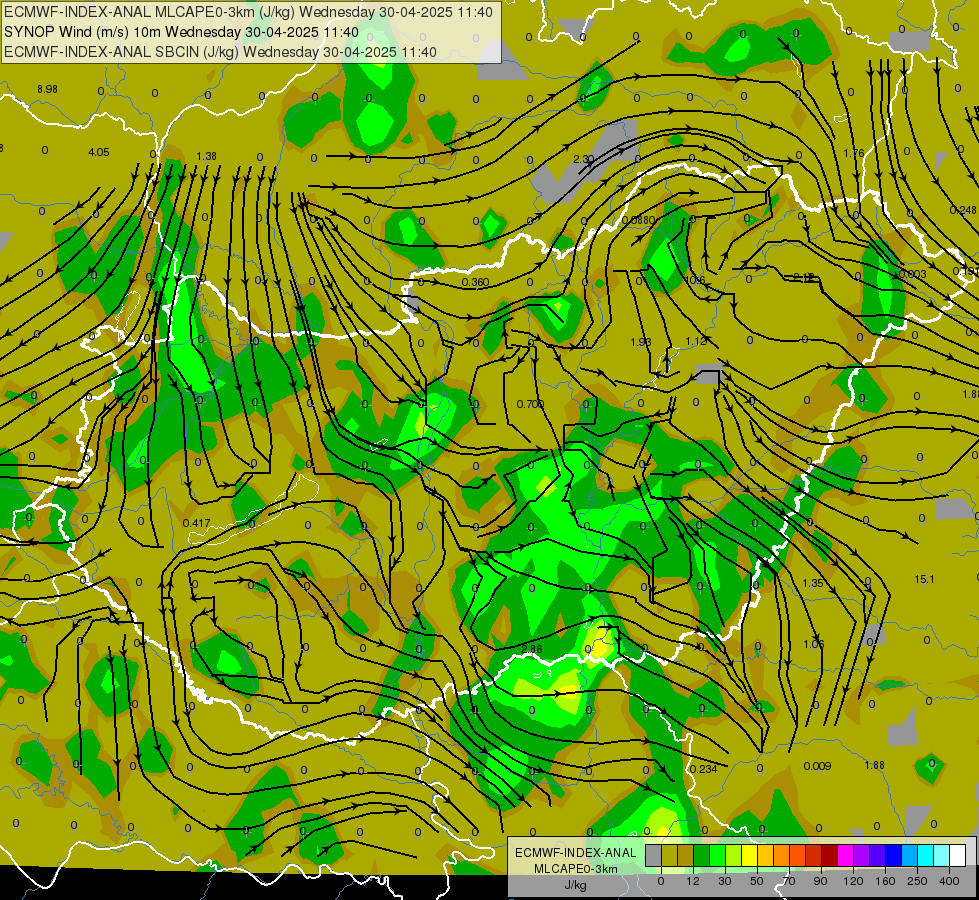979x900 pixels.
Task: Click the map value '1.38'
Action: 206,156
